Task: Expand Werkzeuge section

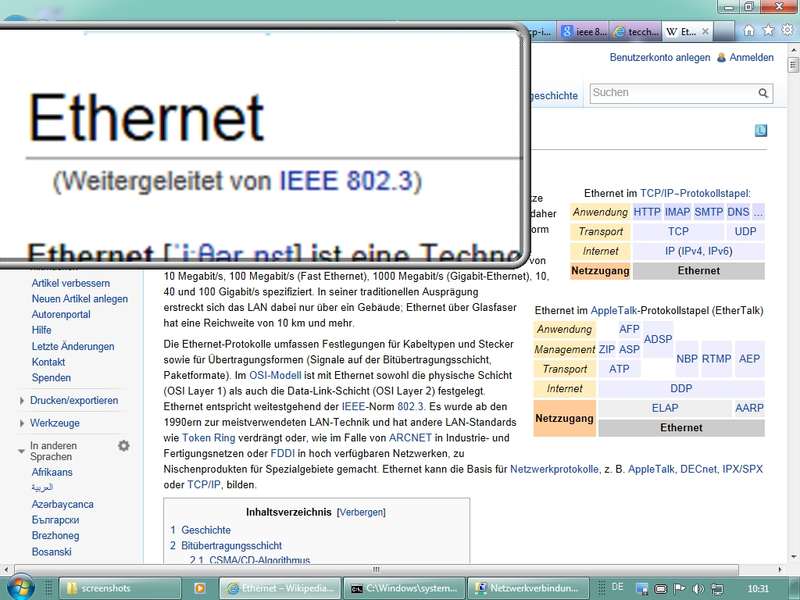Action: pos(54,423)
